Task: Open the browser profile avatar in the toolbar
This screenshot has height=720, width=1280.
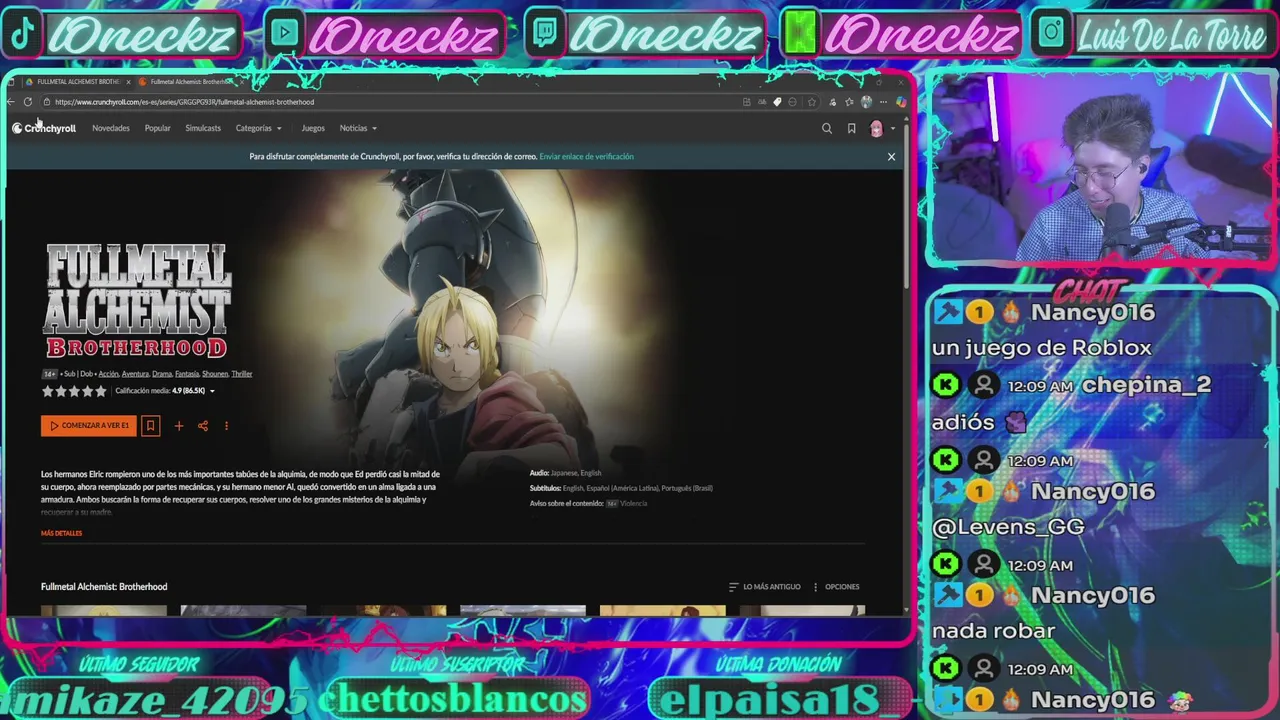Action: click(866, 102)
